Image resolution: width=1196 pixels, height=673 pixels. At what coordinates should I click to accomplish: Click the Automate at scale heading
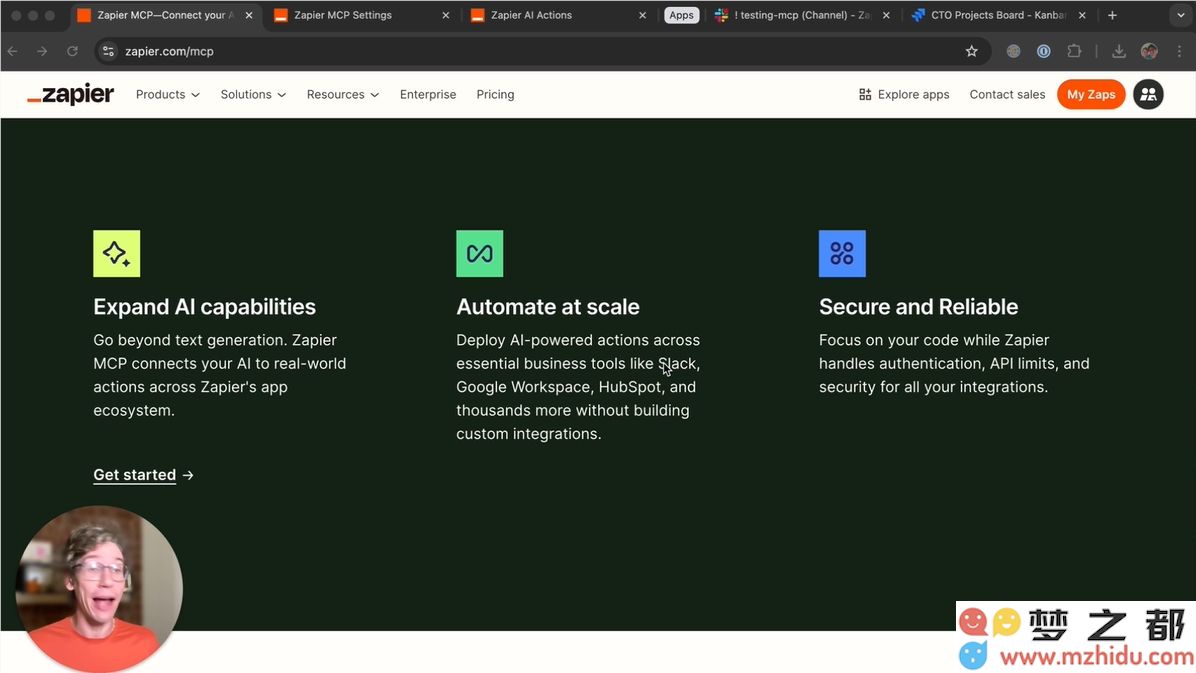[x=548, y=307]
